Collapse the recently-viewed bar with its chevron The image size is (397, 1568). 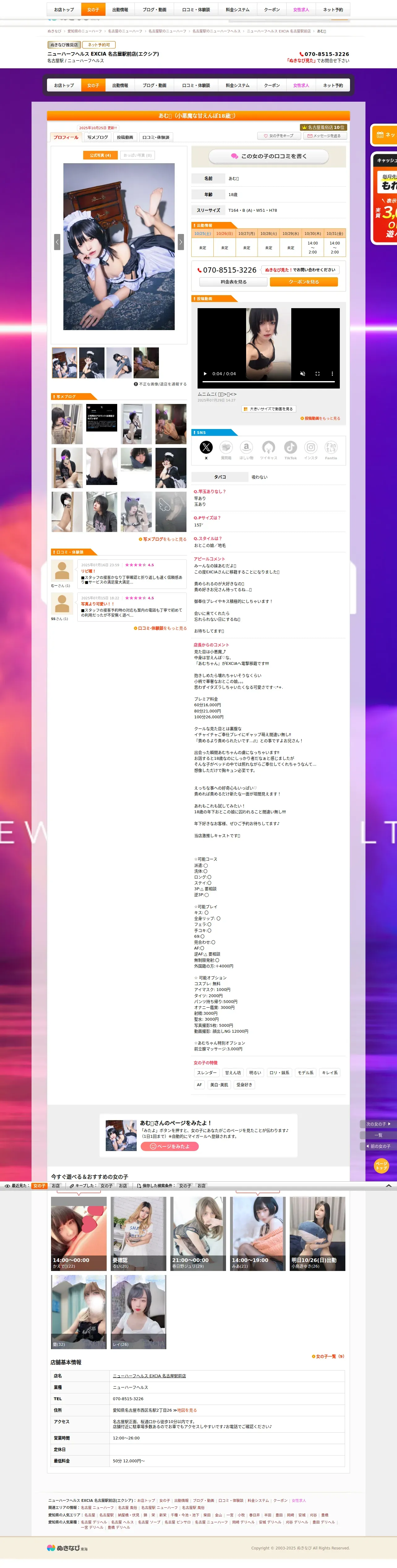click(388, 1186)
